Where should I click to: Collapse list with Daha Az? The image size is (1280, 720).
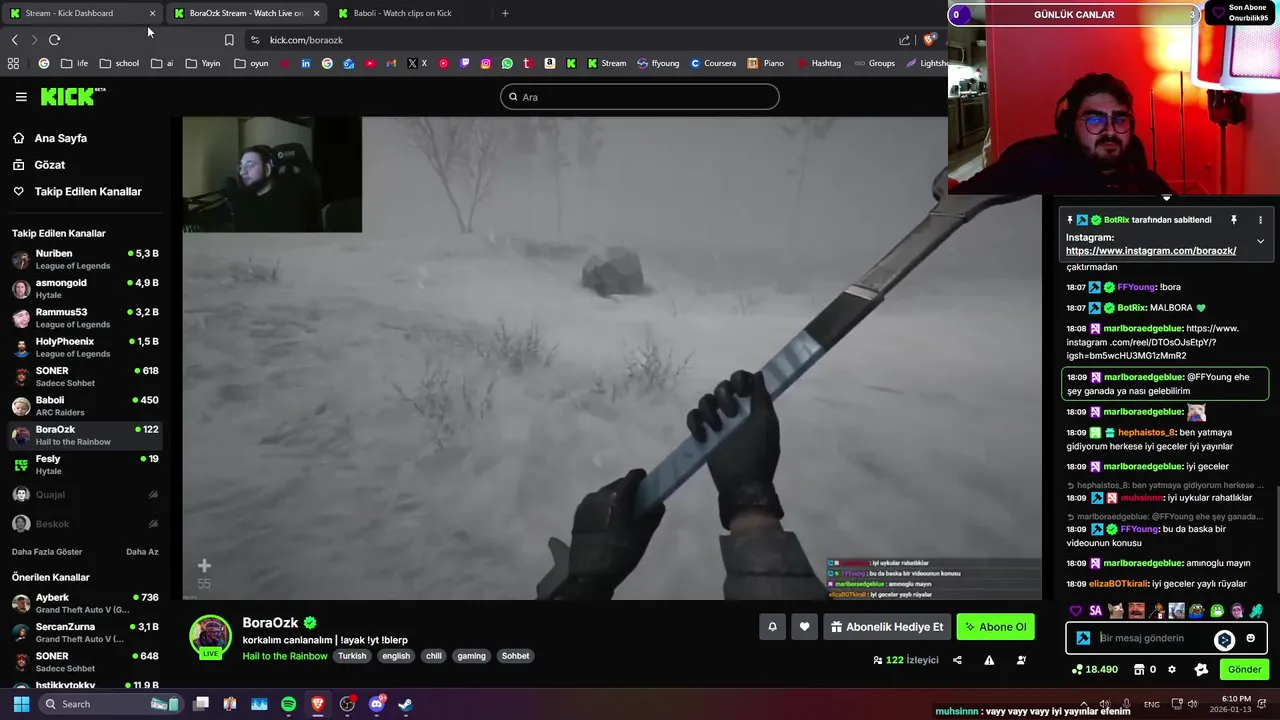142,552
